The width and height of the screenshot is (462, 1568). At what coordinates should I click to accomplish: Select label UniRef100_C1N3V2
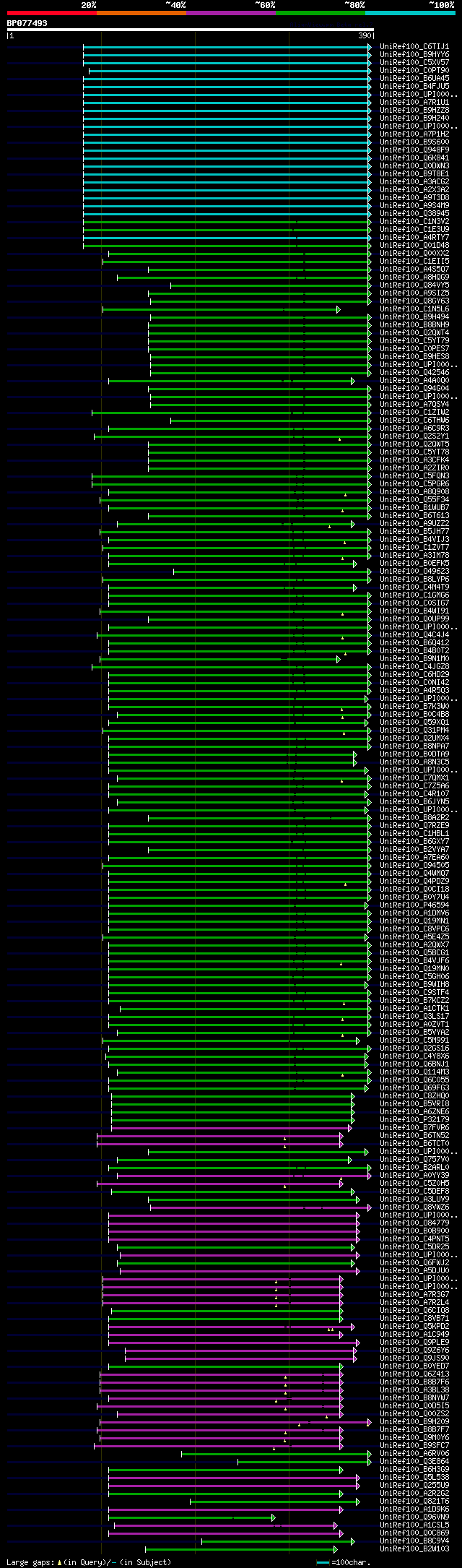pyautogui.click(x=414, y=222)
